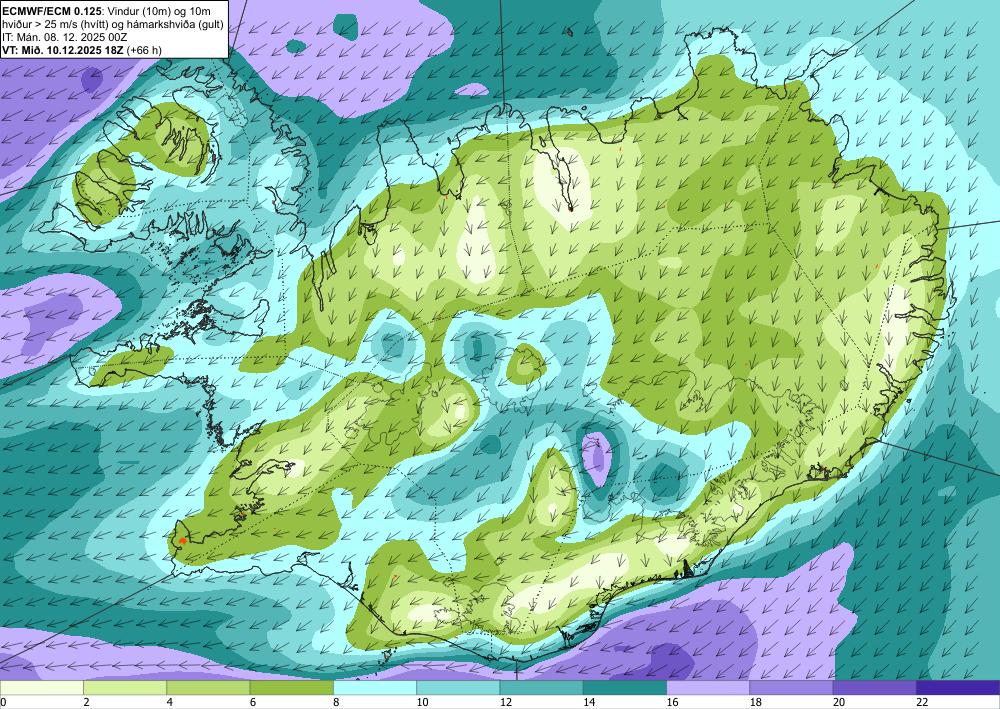Pick the 4–6 m/s green legend swatch
The height and width of the screenshot is (709, 1000).
pos(209,688)
